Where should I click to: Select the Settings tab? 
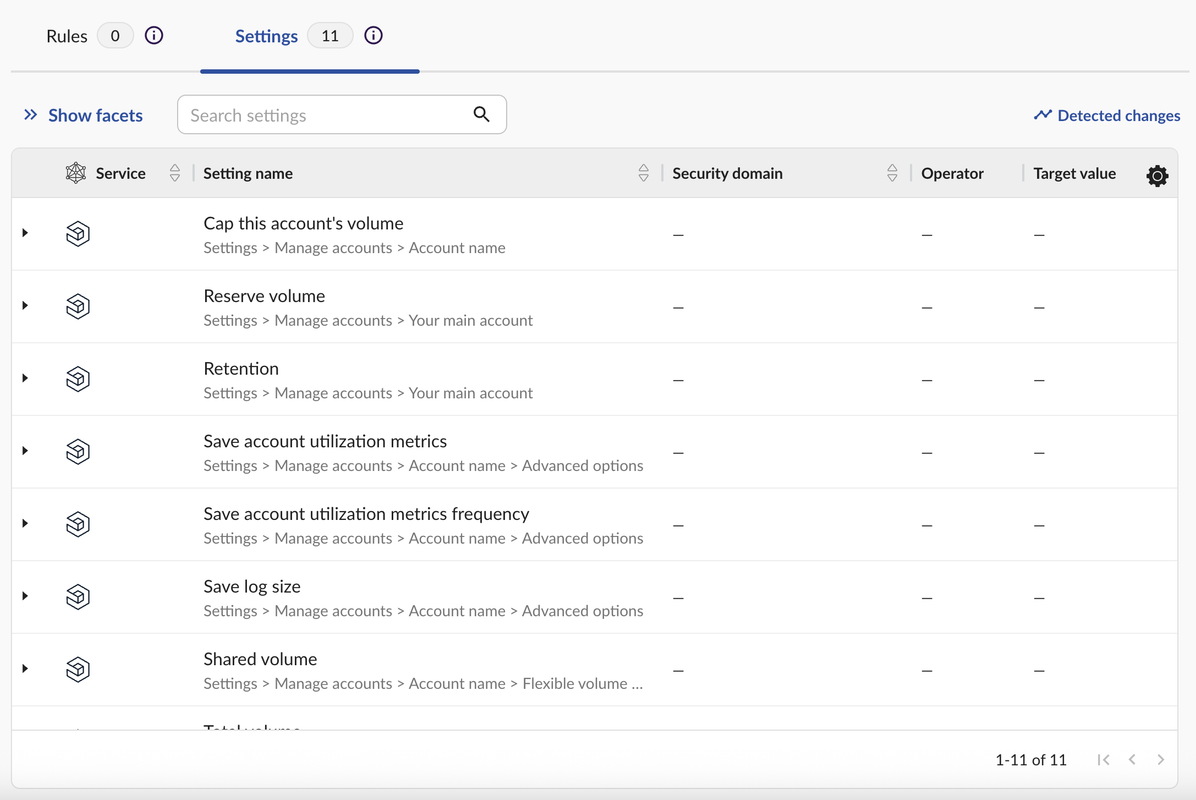tap(266, 36)
